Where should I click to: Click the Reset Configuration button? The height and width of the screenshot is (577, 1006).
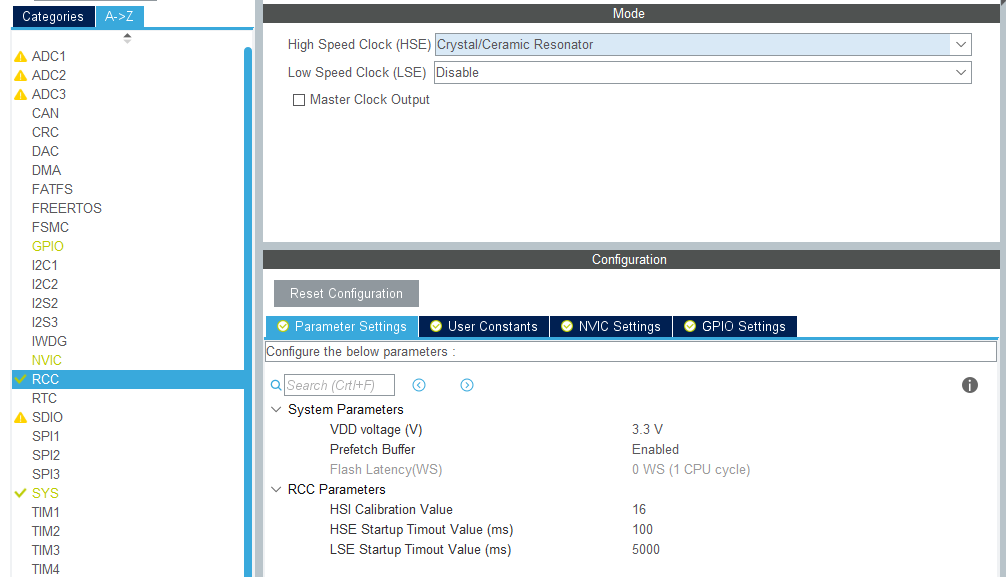pos(346,293)
